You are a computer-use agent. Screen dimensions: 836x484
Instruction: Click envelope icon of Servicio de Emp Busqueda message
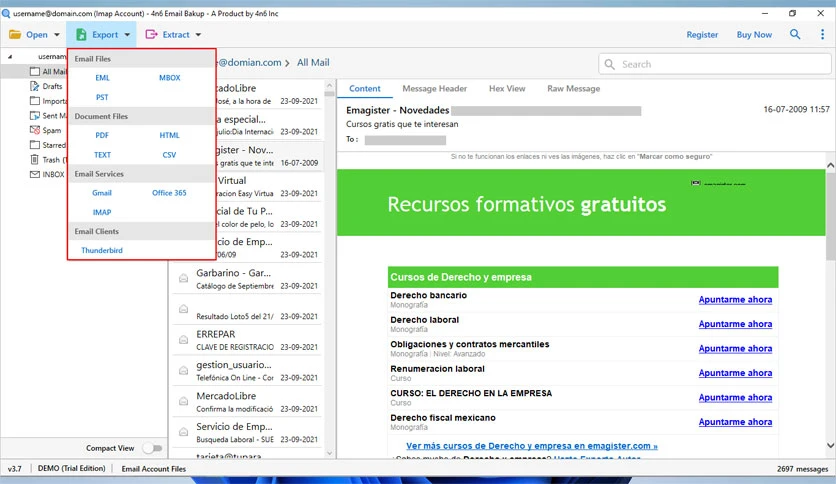coord(183,432)
